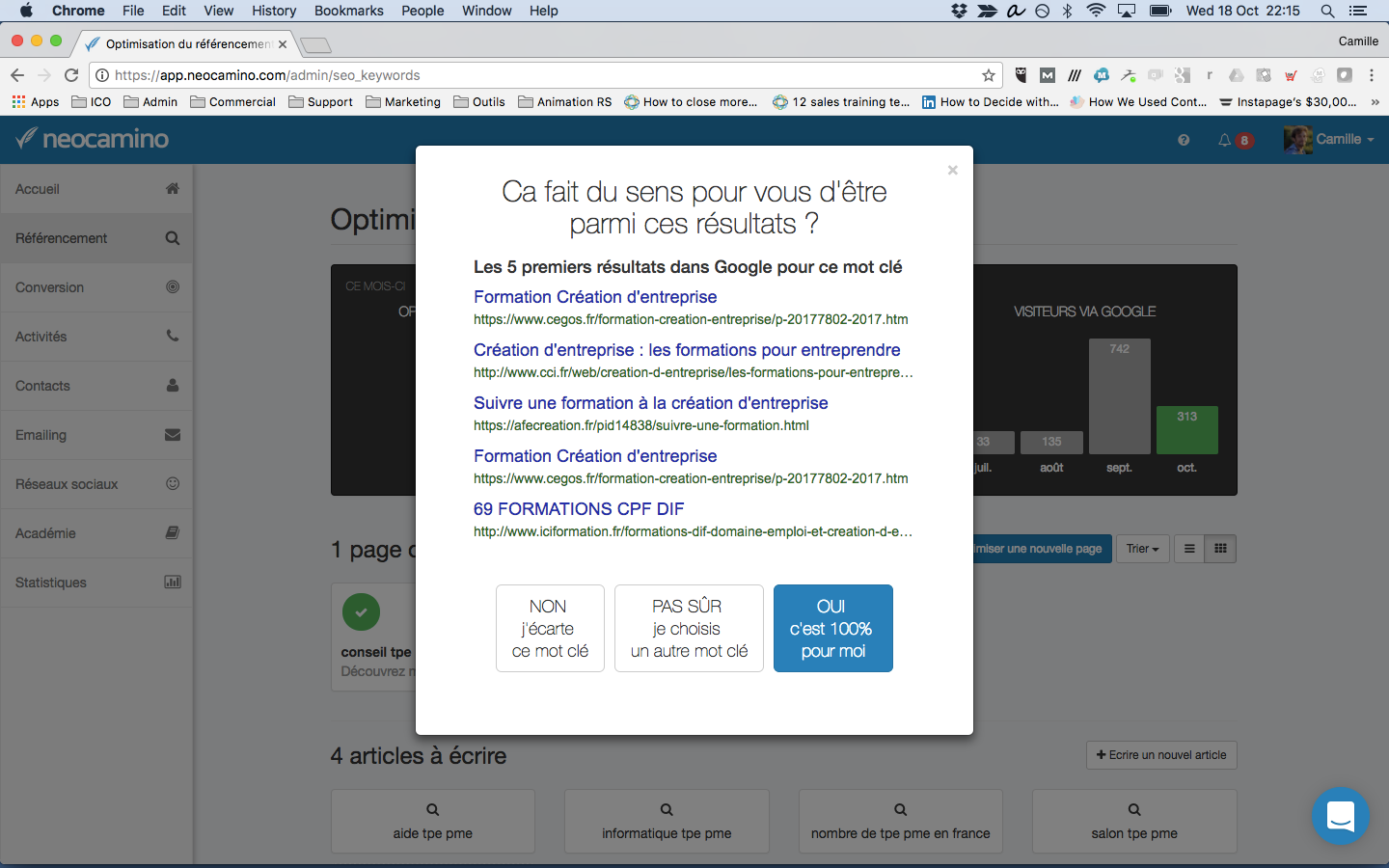Expand the Trier sort dropdown
The height and width of the screenshot is (868, 1389).
(x=1143, y=549)
